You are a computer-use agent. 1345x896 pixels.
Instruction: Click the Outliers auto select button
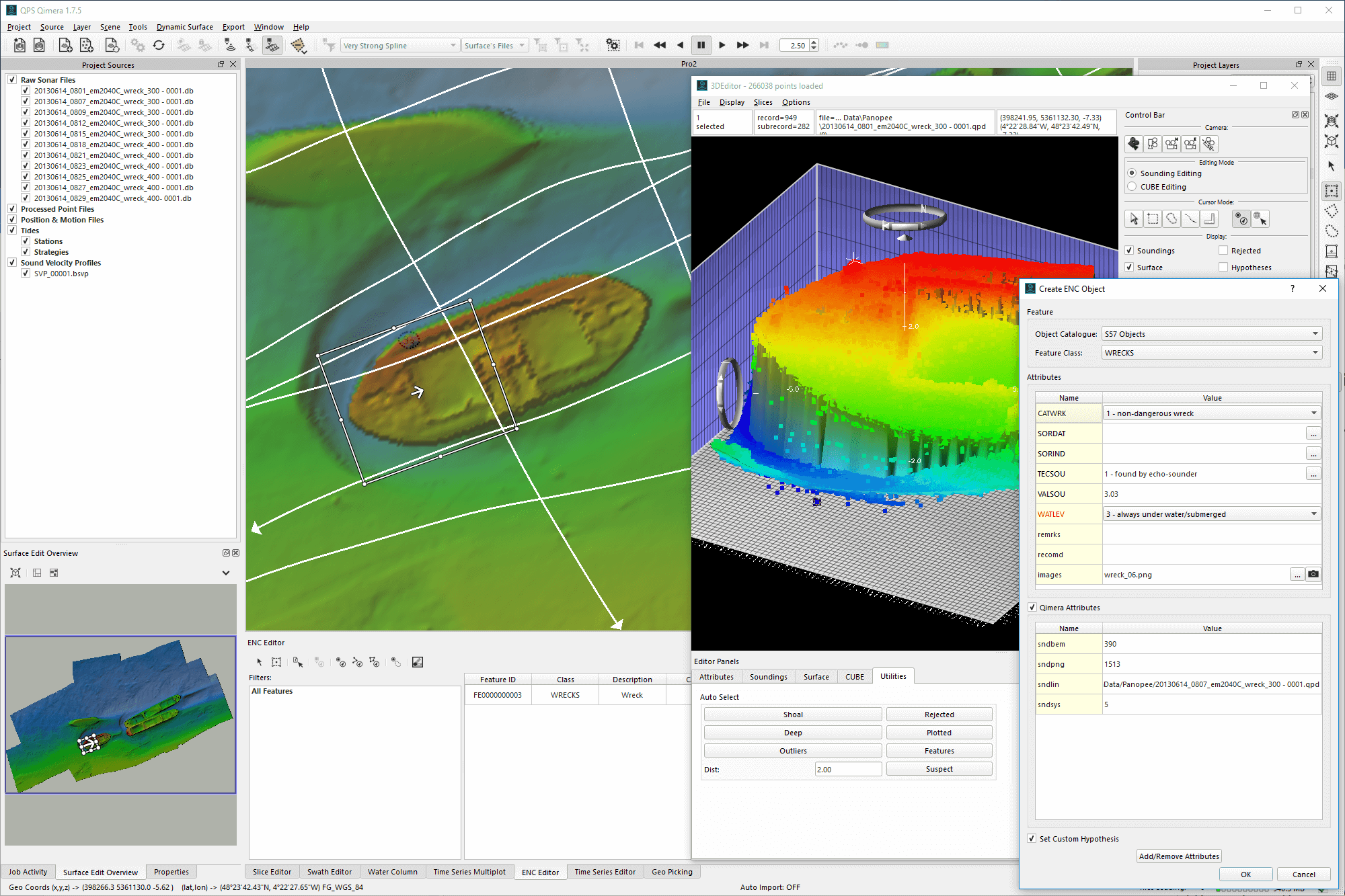coord(793,750)
